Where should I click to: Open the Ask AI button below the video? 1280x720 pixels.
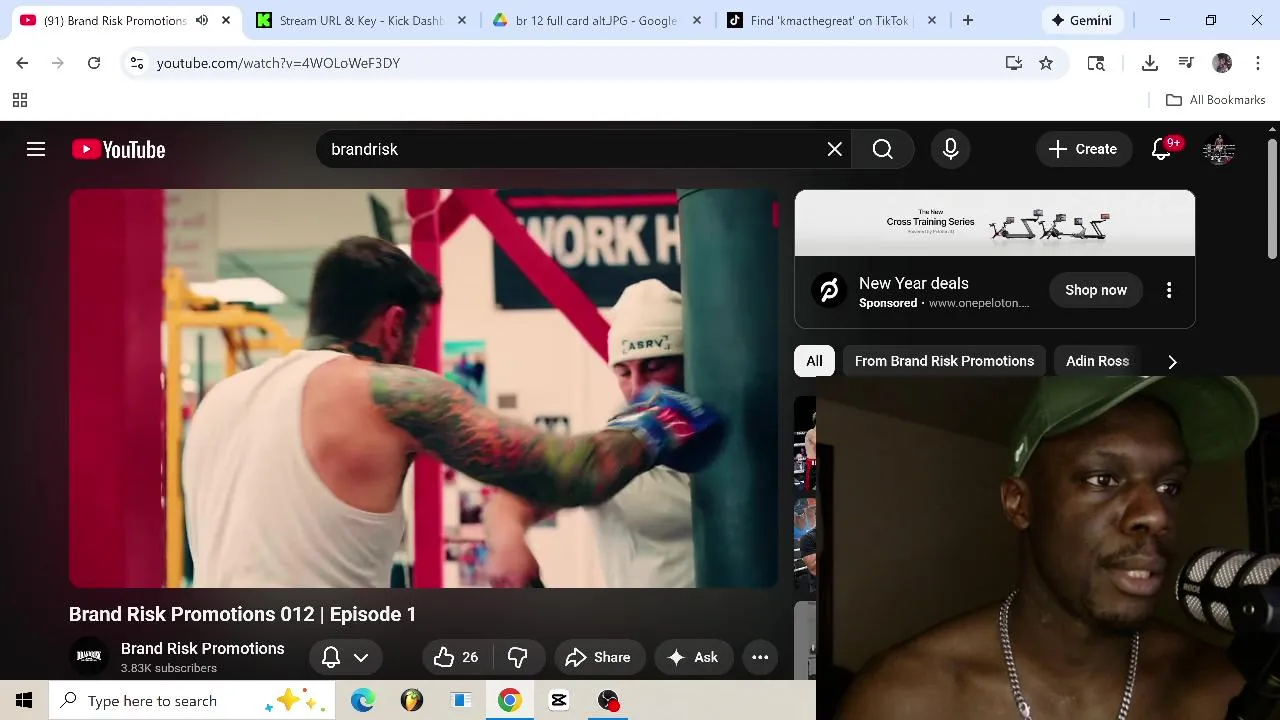693,657
